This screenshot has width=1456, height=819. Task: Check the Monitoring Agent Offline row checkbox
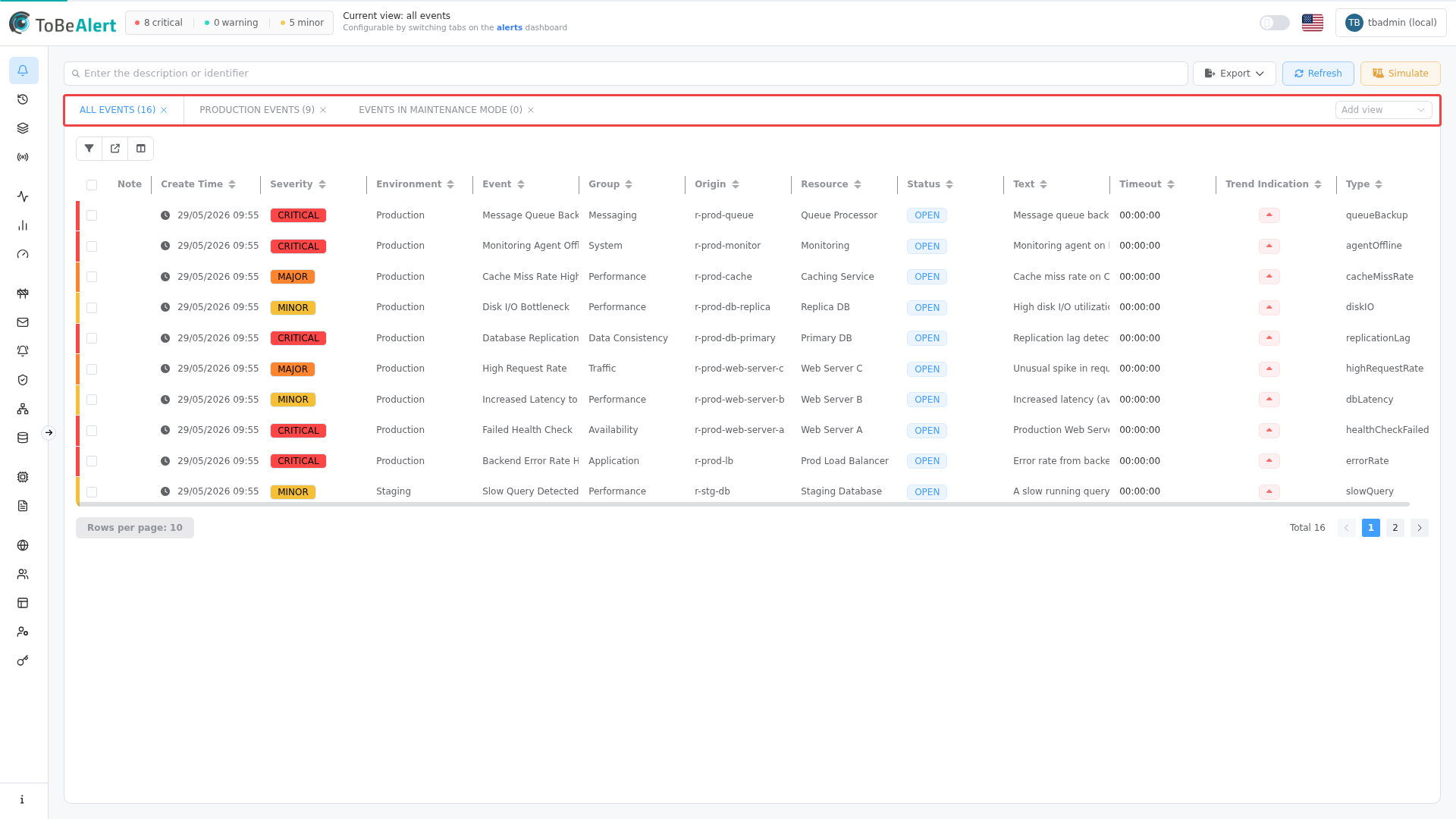click(92, 246)
